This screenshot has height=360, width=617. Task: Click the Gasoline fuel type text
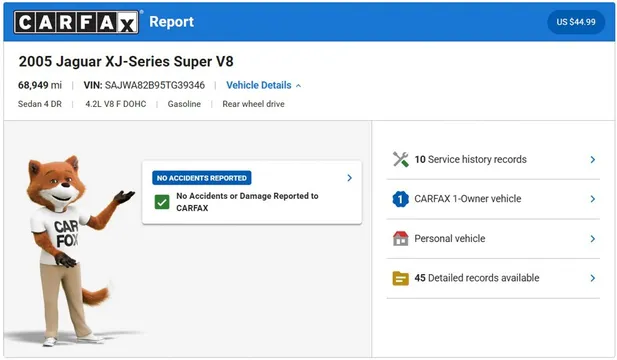pos(184,104)
